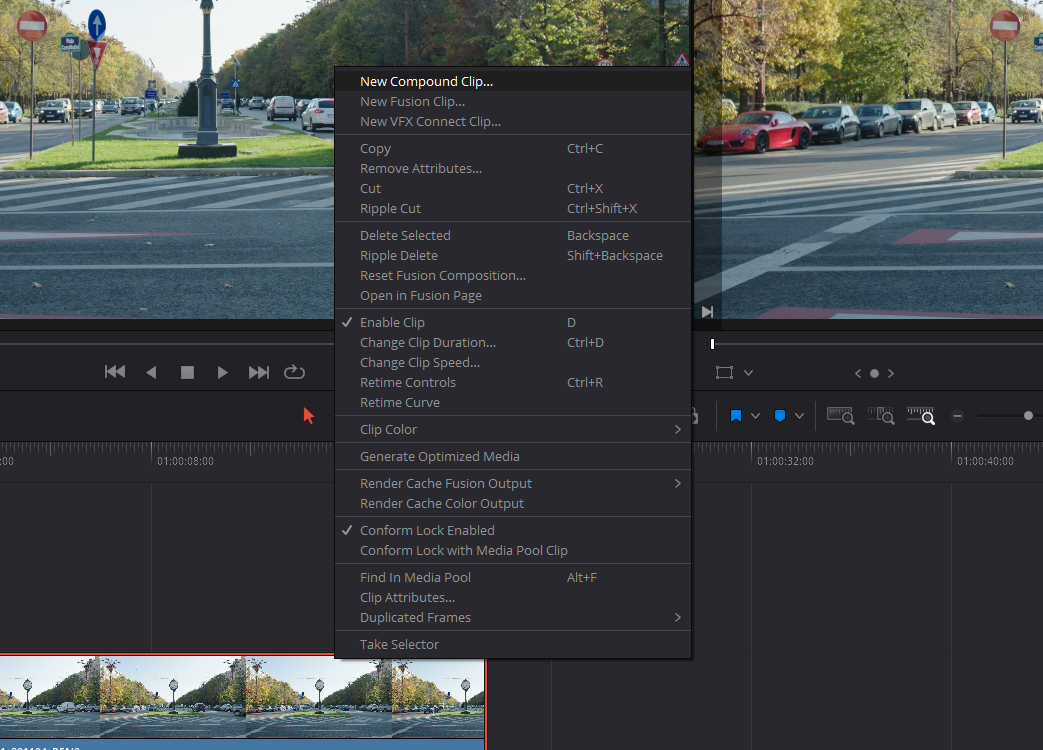This screenshot has width=1043, height=750.
Task: Click the zoom out minus button
Action: coord(957,416)
